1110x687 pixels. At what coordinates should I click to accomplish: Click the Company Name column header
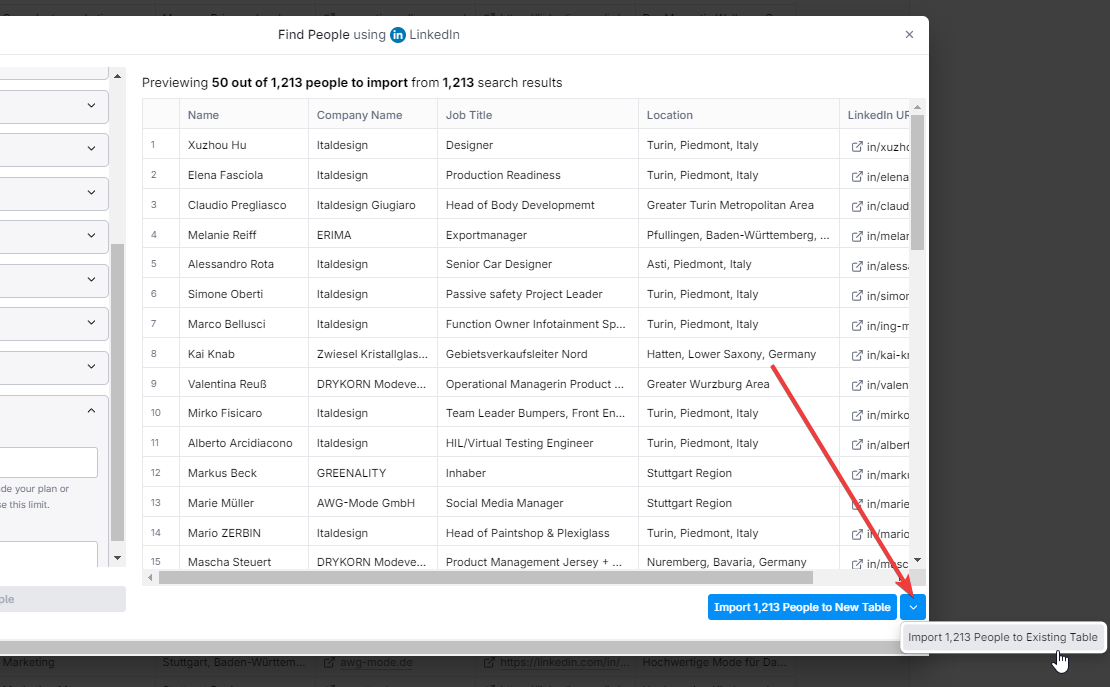click(x=360, y=115)
